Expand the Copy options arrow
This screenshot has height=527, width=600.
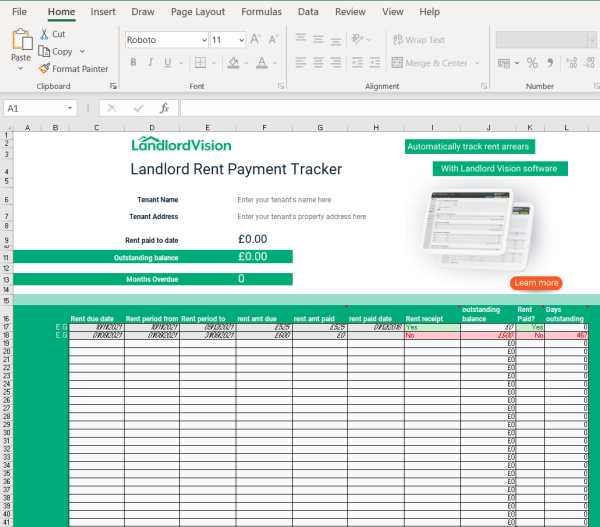click(82, 51)
